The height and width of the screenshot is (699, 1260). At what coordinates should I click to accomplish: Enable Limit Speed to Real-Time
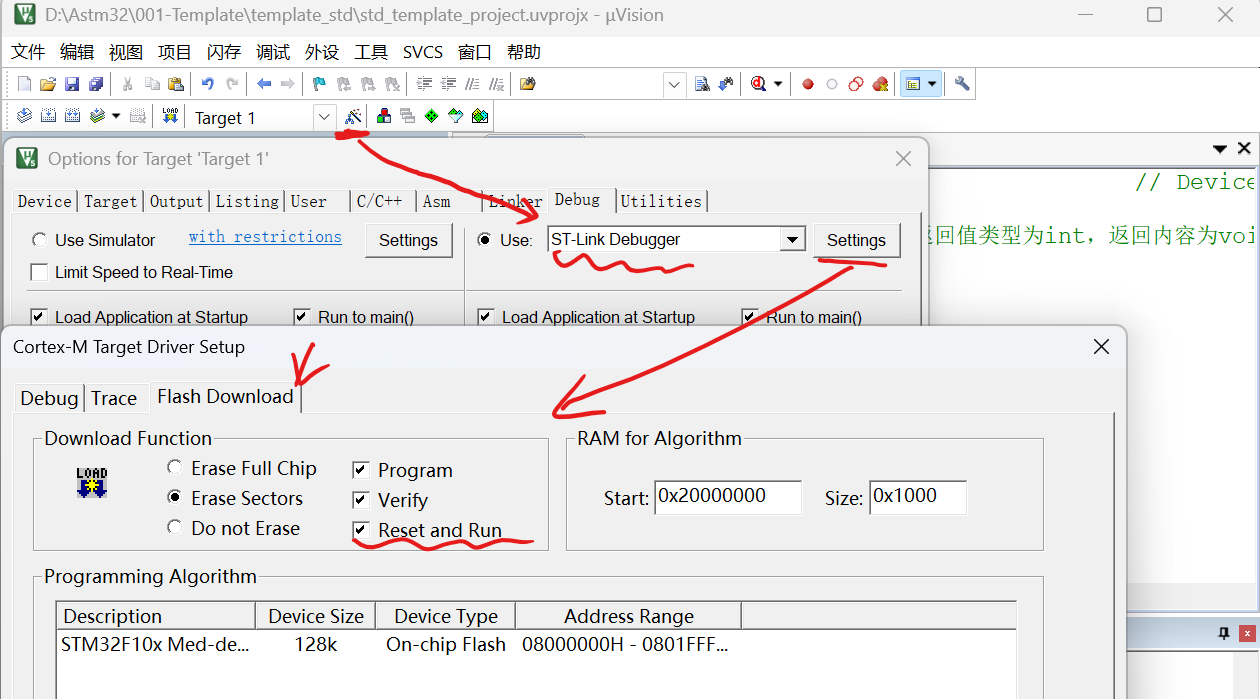coord(39,272)
